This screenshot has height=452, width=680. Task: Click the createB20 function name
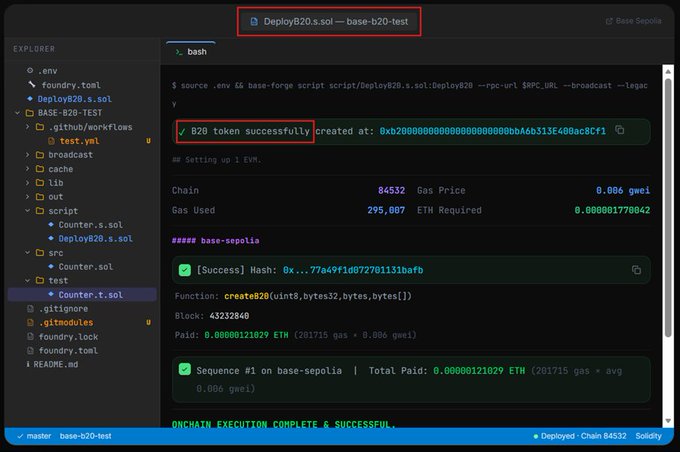pos(246,296)
